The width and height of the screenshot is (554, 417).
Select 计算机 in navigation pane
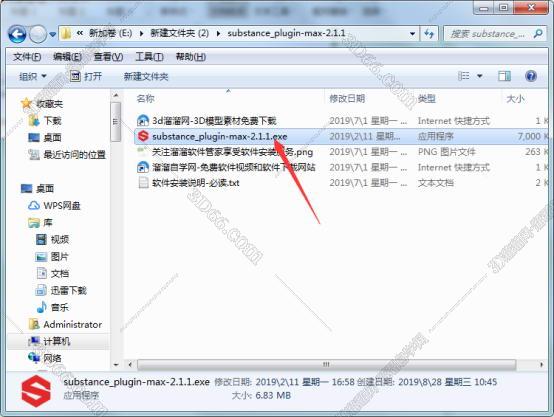57,341
